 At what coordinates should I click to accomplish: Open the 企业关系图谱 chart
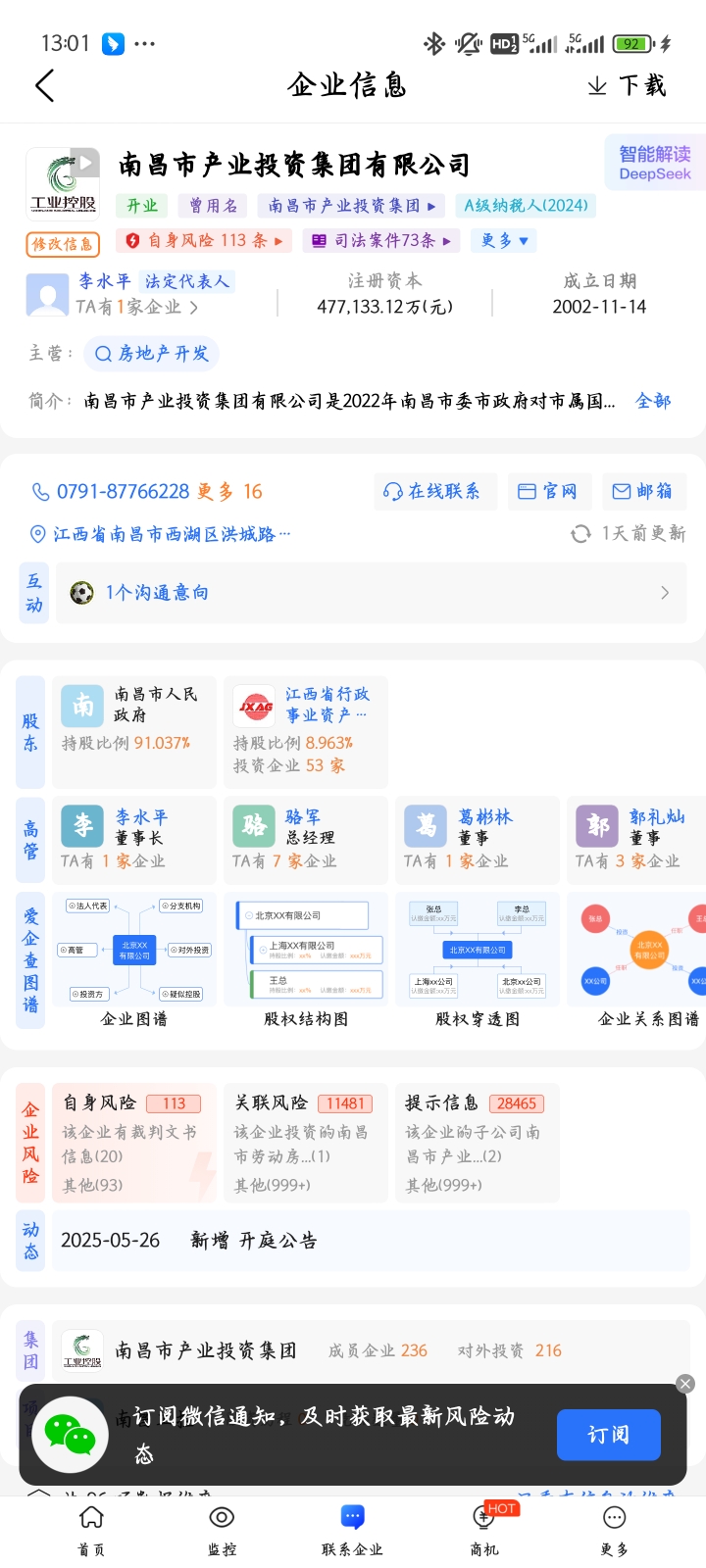tap(637, 960)
